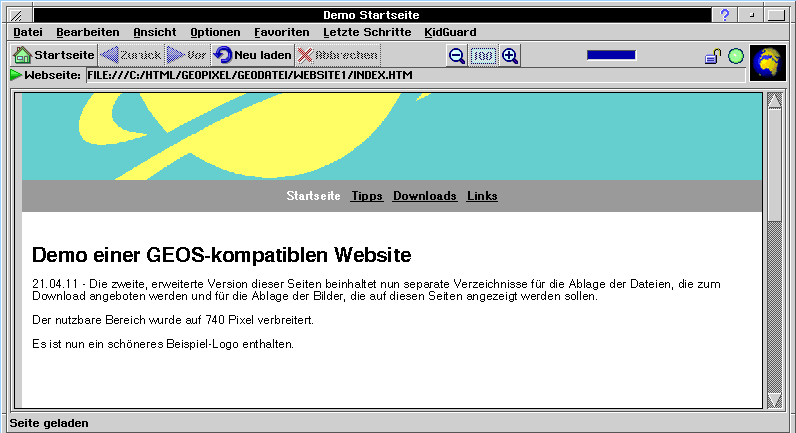Click the globe logo icon
796x433 pixels.
click(768, 62)
